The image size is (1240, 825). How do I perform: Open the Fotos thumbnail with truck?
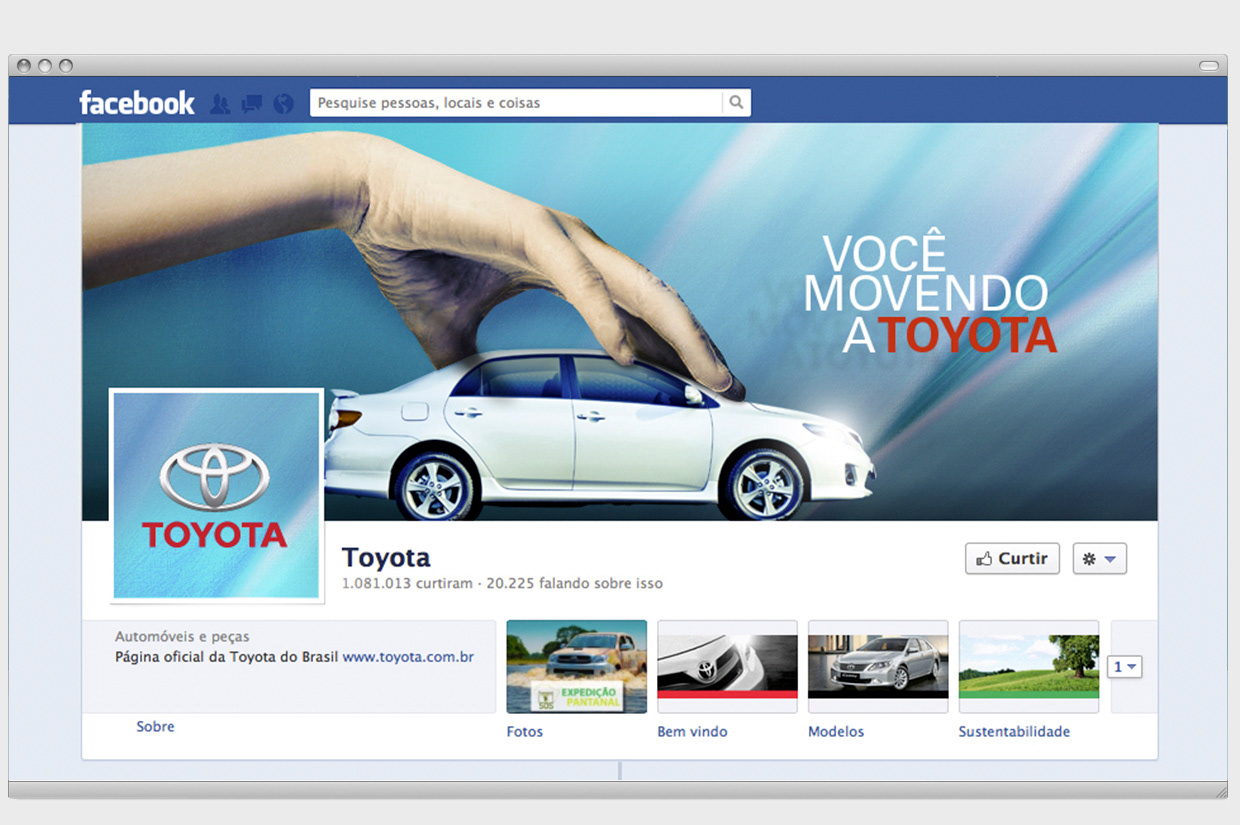(x=577, y=666)
